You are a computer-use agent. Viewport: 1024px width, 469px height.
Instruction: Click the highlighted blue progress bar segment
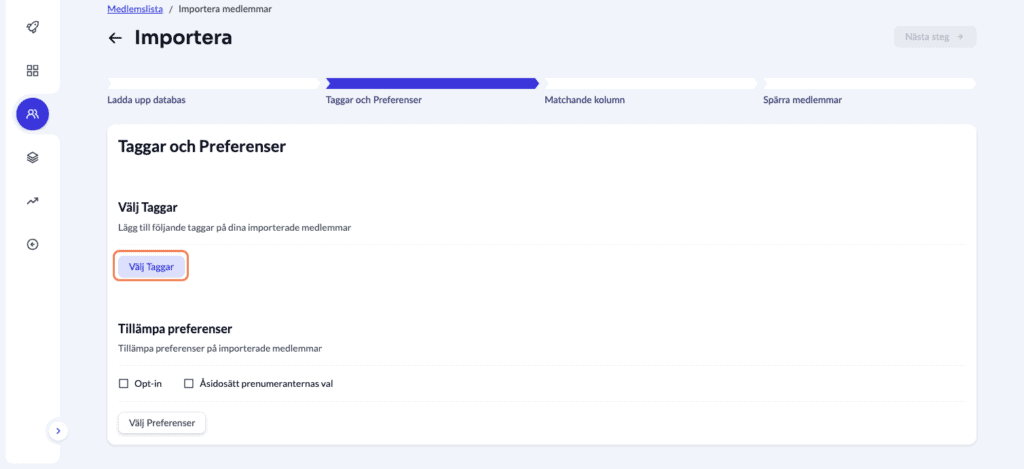[x=431, y=84]
